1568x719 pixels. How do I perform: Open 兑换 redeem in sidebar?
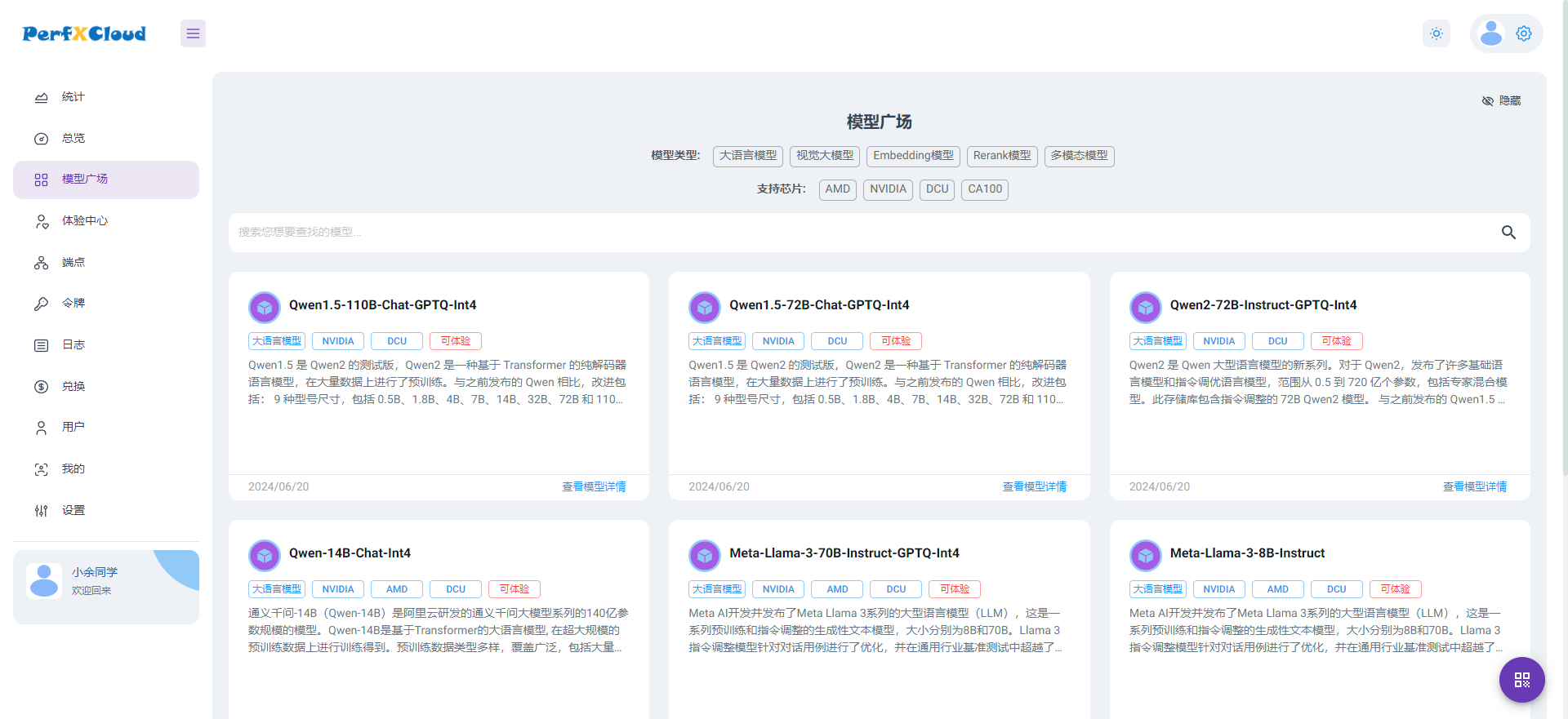[106, 387]
